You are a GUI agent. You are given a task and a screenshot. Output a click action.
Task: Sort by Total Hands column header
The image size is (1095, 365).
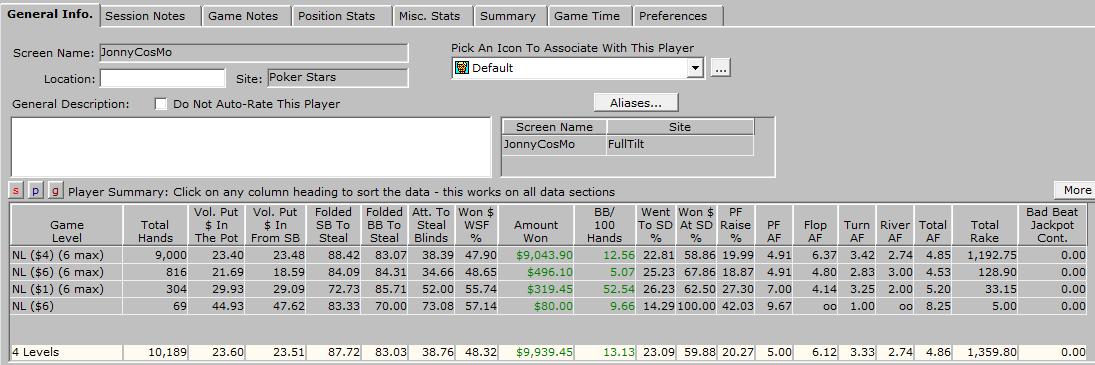coord(155,225)
